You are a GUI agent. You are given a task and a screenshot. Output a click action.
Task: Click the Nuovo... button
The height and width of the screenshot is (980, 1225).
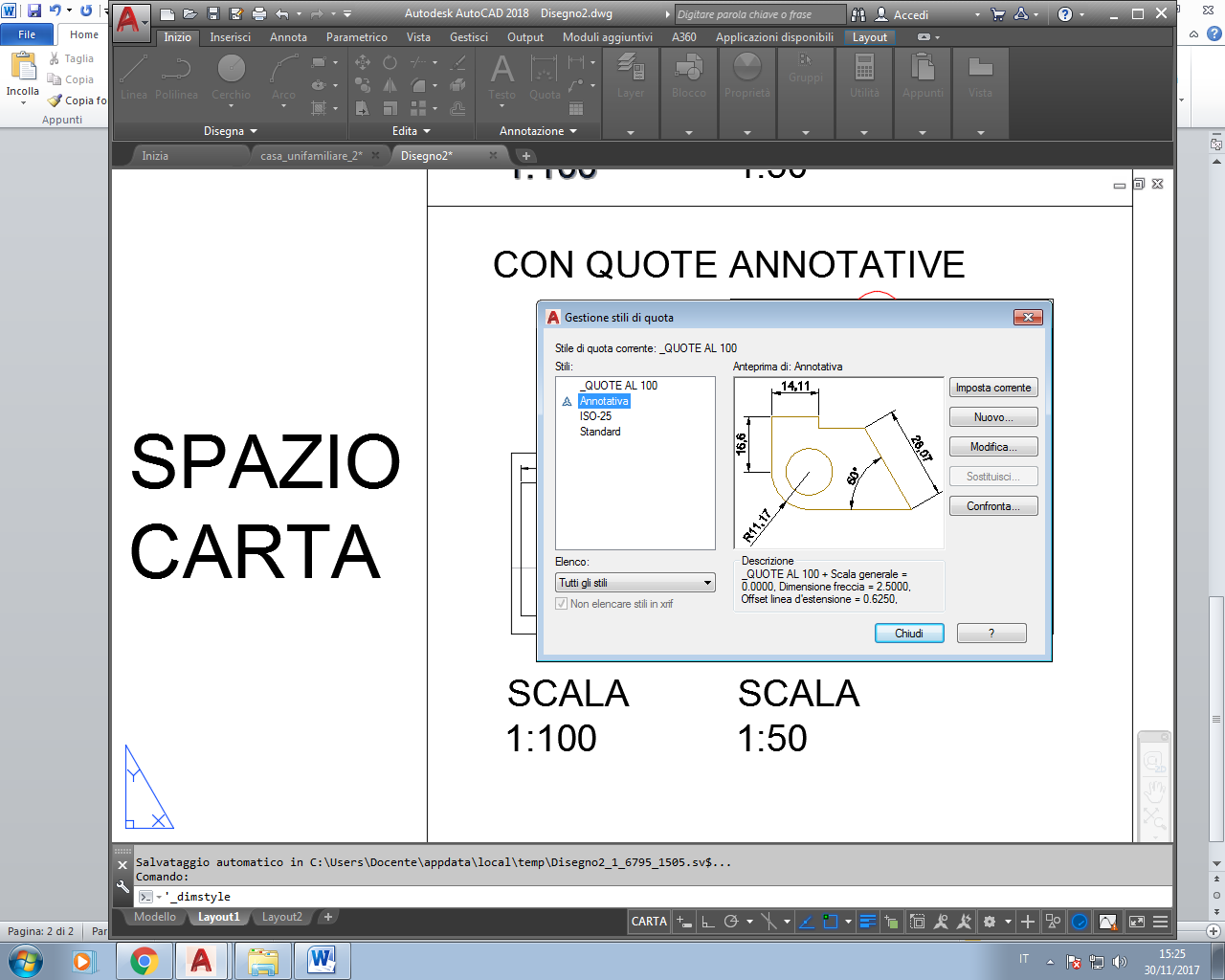pos(993,417)
